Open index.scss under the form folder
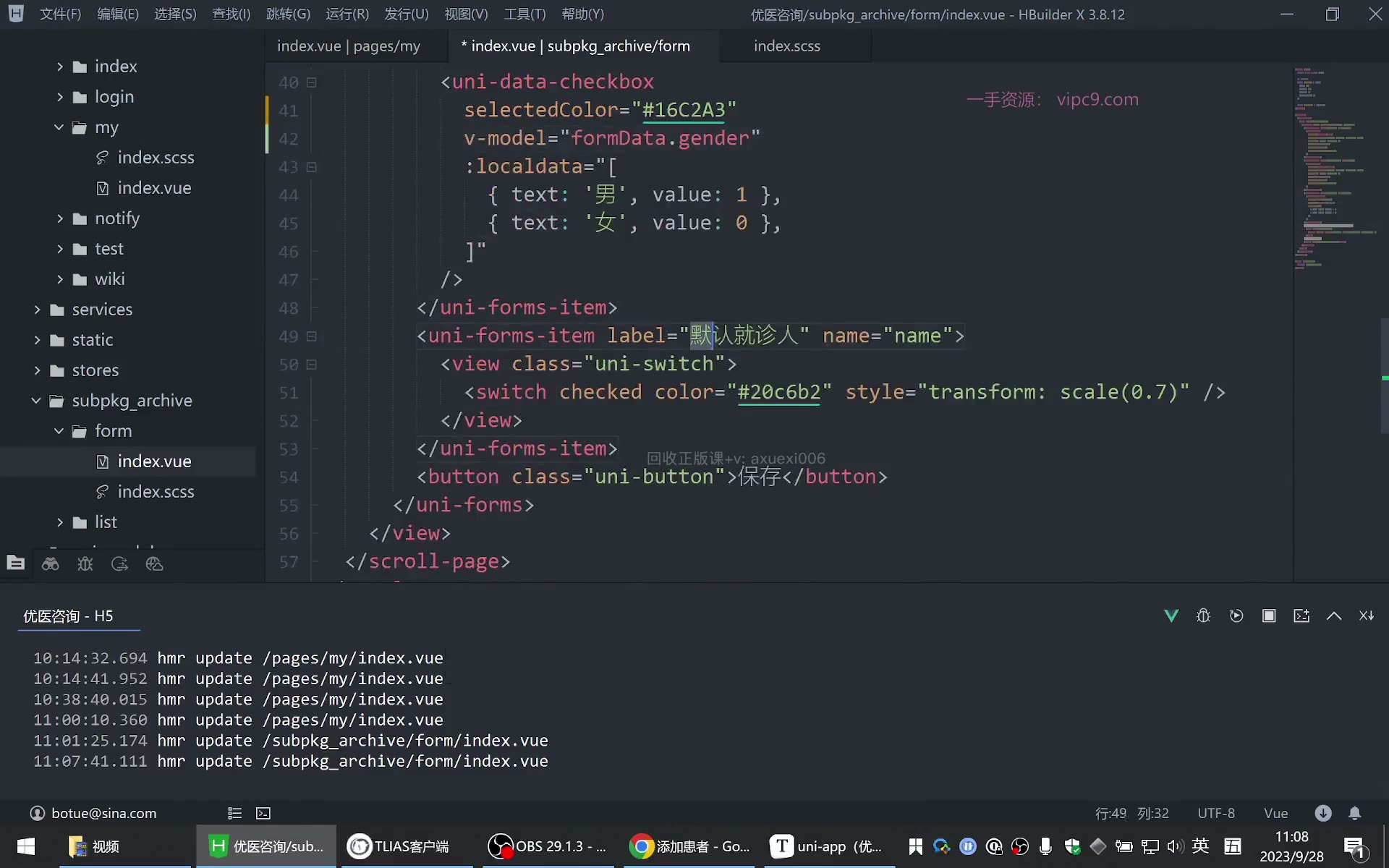Image resolution: width=1389 pixels, height=868 pixels. [156, 492]
